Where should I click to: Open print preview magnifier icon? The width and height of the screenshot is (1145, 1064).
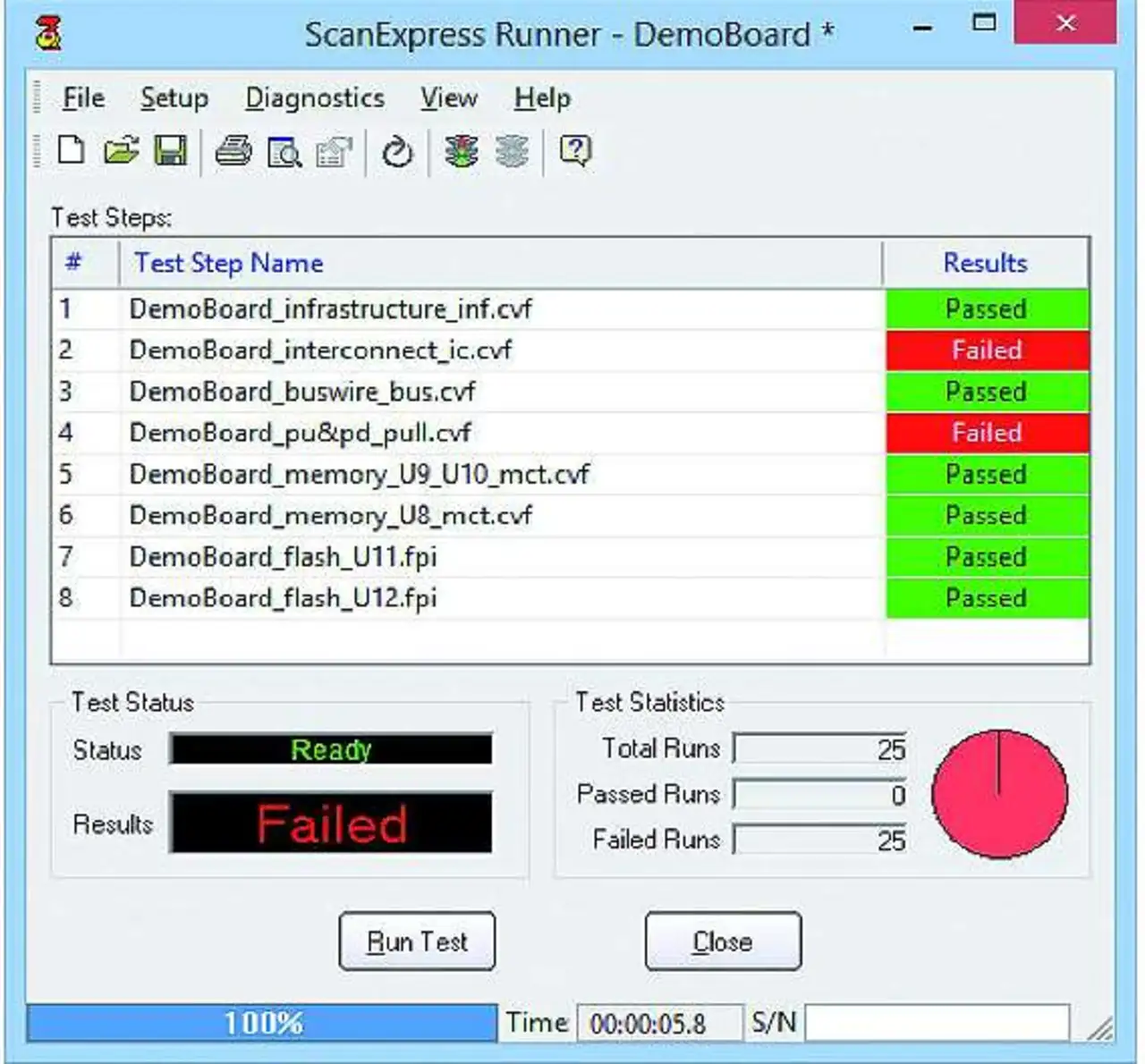[x=284, y=152]
